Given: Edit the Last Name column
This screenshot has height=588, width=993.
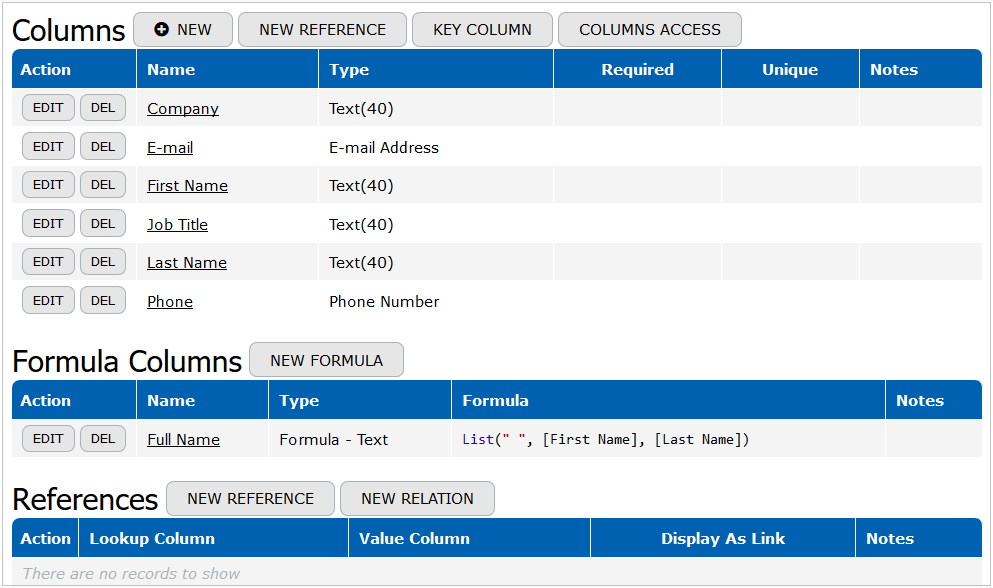Looking at the screenshot, I should (48, 262).
